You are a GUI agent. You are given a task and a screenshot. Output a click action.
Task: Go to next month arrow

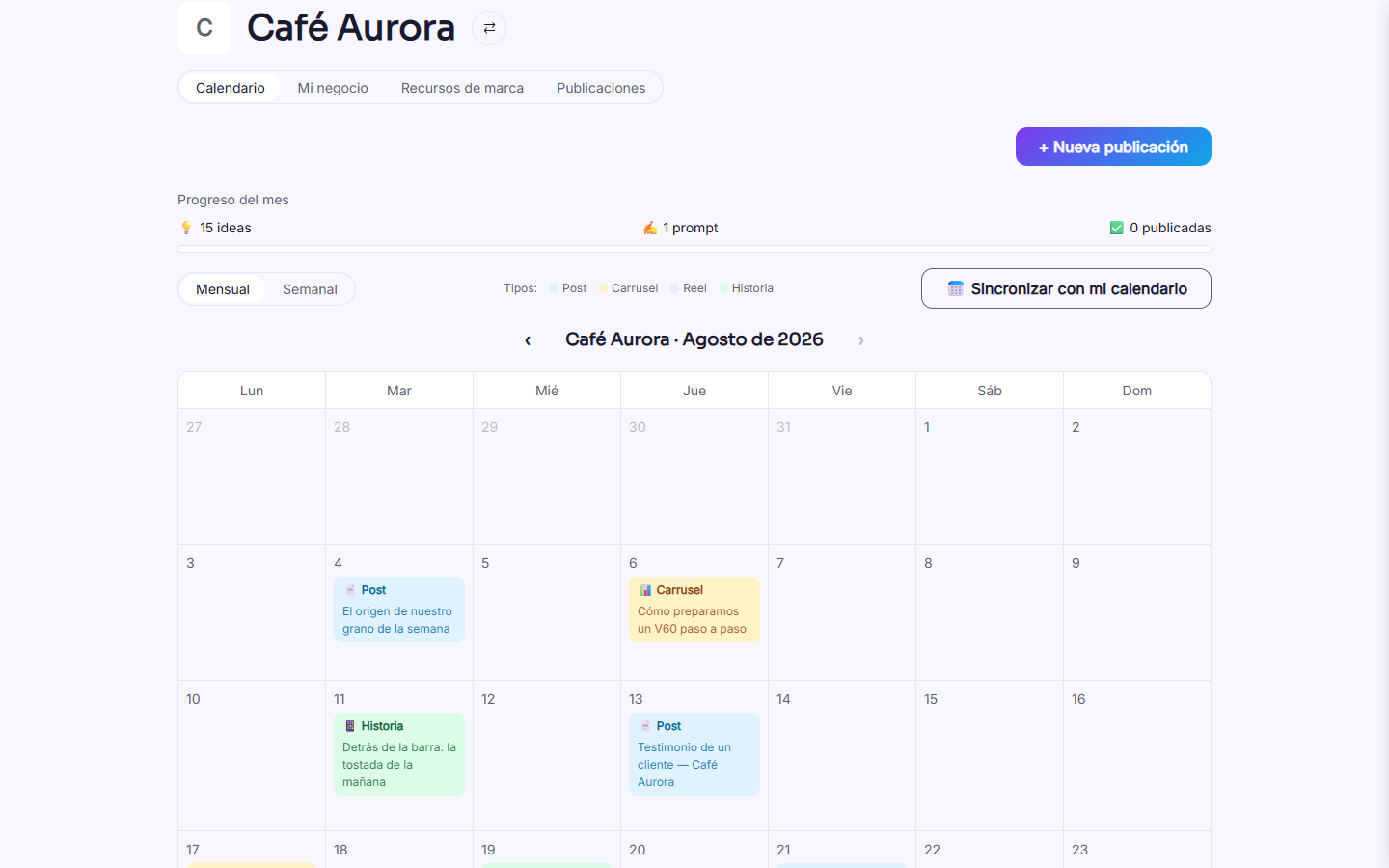pos(861,339)
